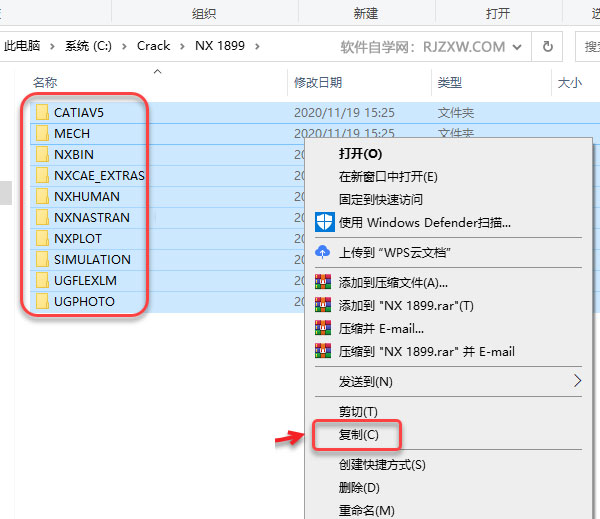Select the UGFLEXLM folder name
Screen dimensions: 600x519
(x=85, y=281)
